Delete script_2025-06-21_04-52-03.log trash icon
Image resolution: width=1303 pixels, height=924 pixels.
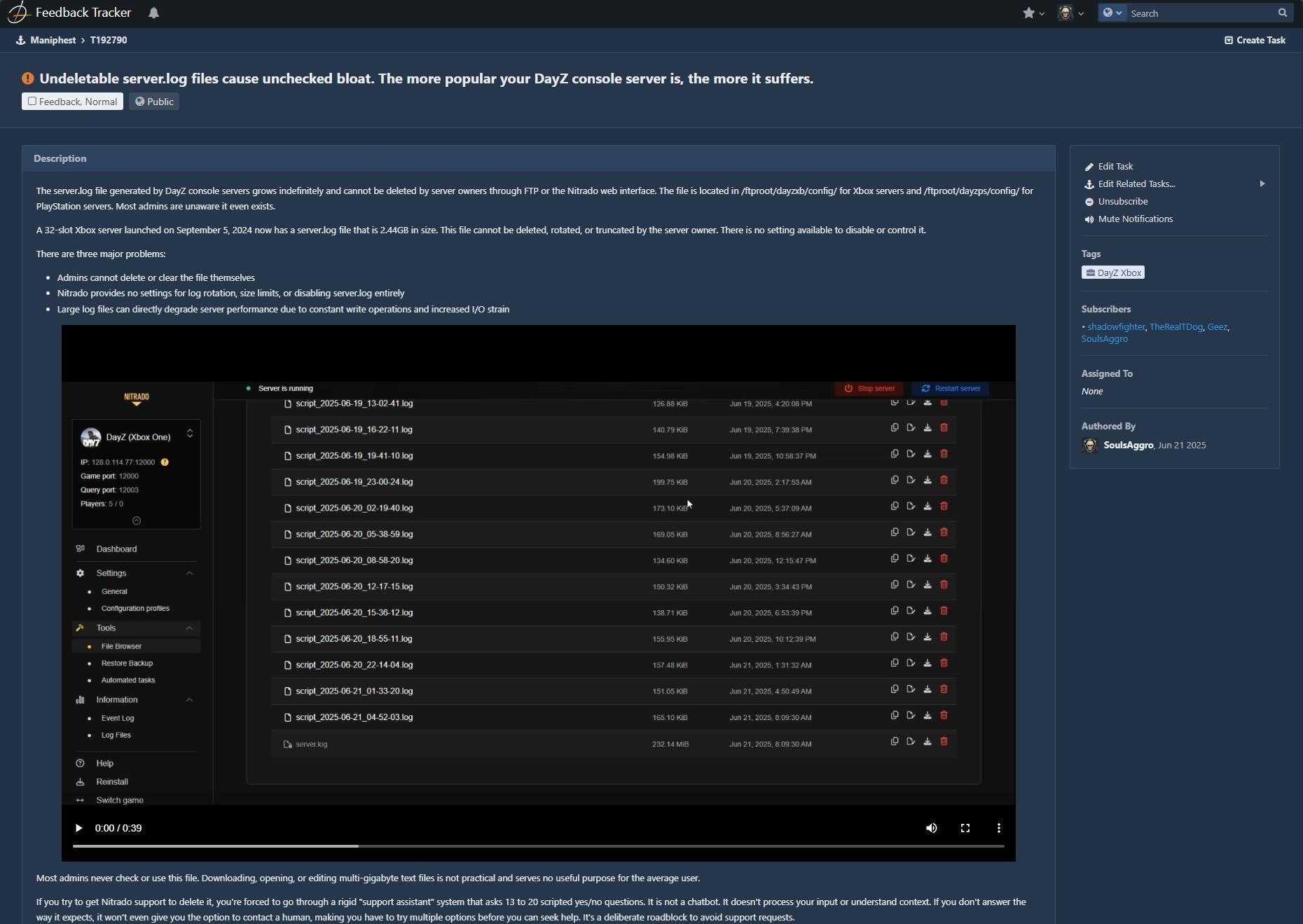click(x=944, y=715)
